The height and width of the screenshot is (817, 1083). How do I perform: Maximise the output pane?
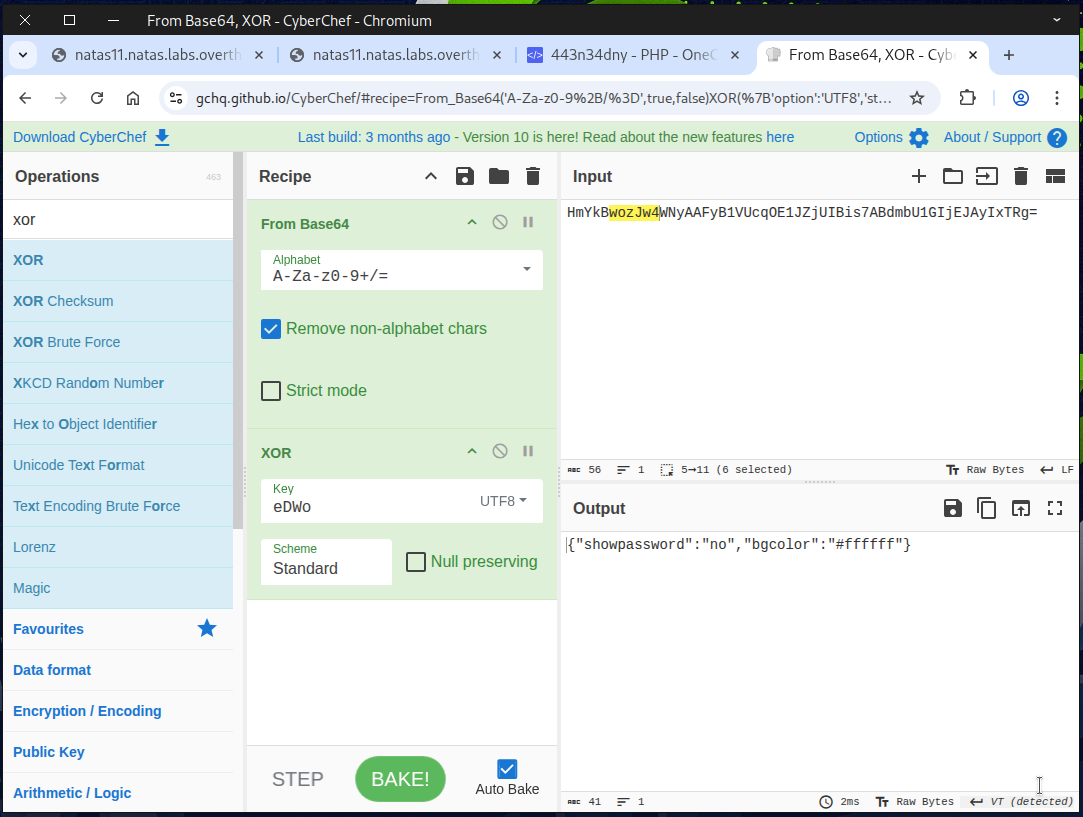point(1054,509)
